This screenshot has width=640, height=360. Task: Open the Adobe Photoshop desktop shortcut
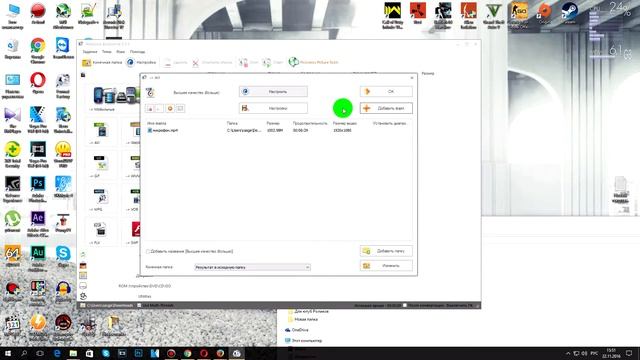pos(38,189)
